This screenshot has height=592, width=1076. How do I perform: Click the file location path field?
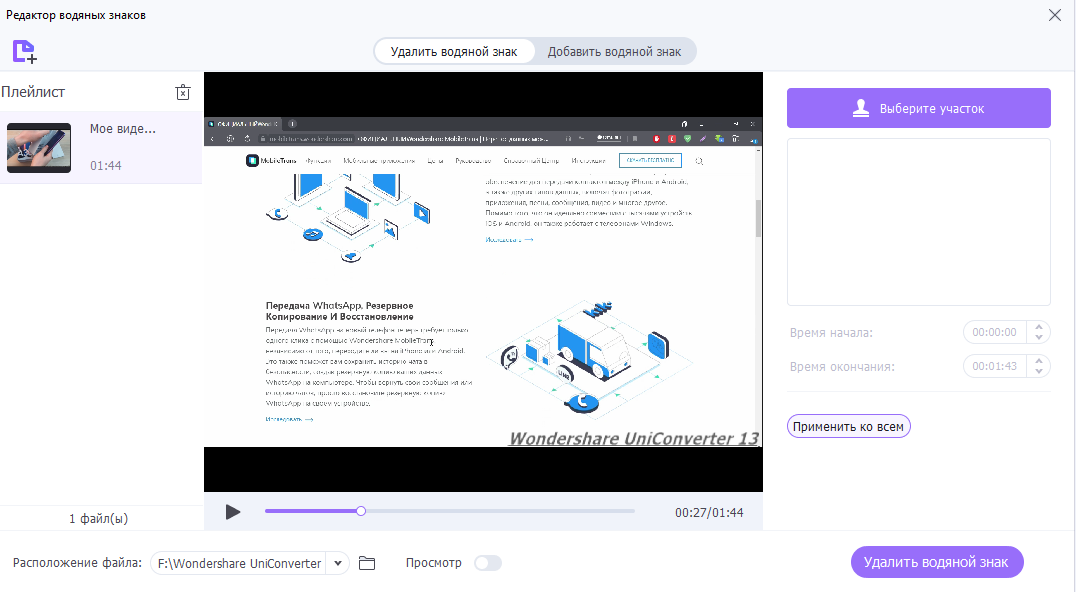coord(239,563)
